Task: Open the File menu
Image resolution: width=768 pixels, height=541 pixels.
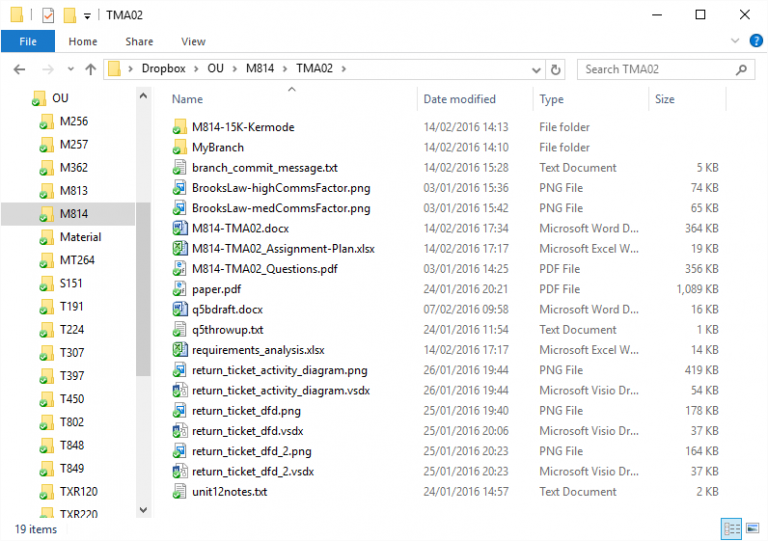Action: pos(28,41)
